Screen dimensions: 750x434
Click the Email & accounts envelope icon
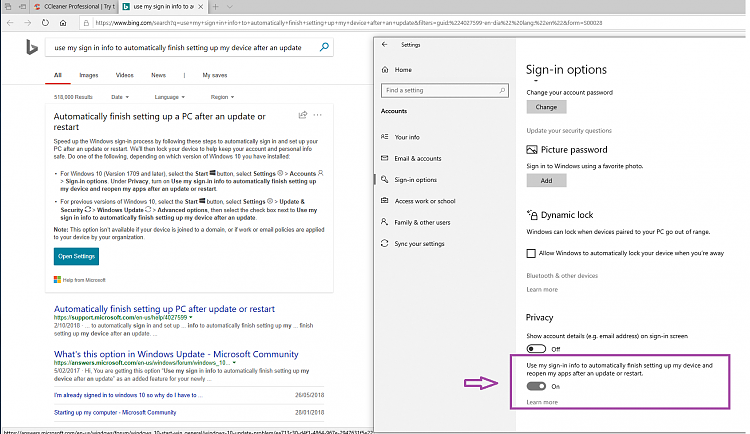(x=385, y=158)
